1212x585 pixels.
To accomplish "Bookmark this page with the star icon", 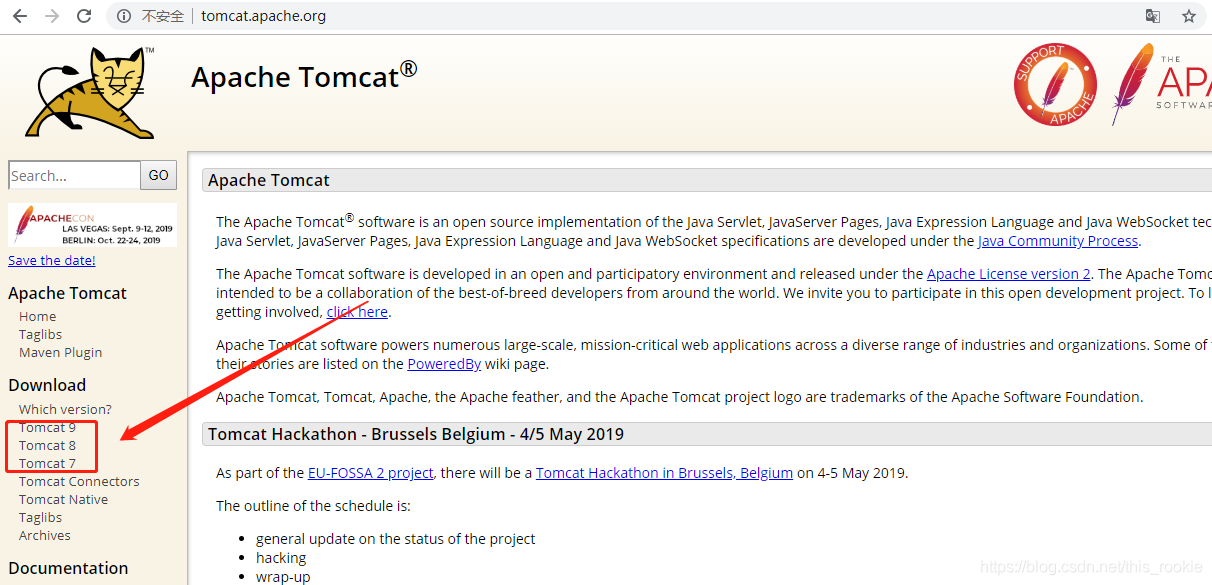I will (1189, 16).
